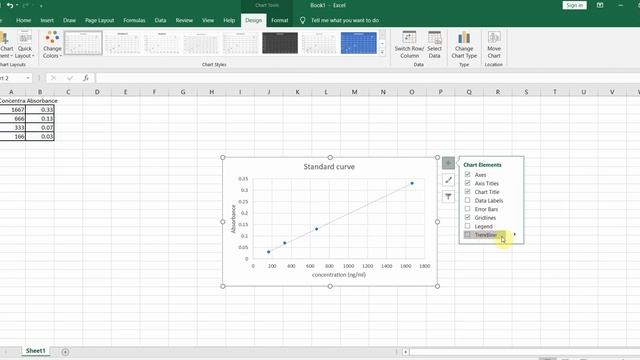Open the Review tab

(x=184, y=20)
